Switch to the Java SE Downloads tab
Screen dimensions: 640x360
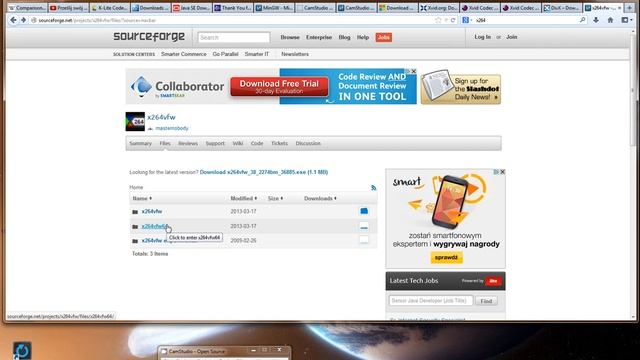click(x=192, y=8)
